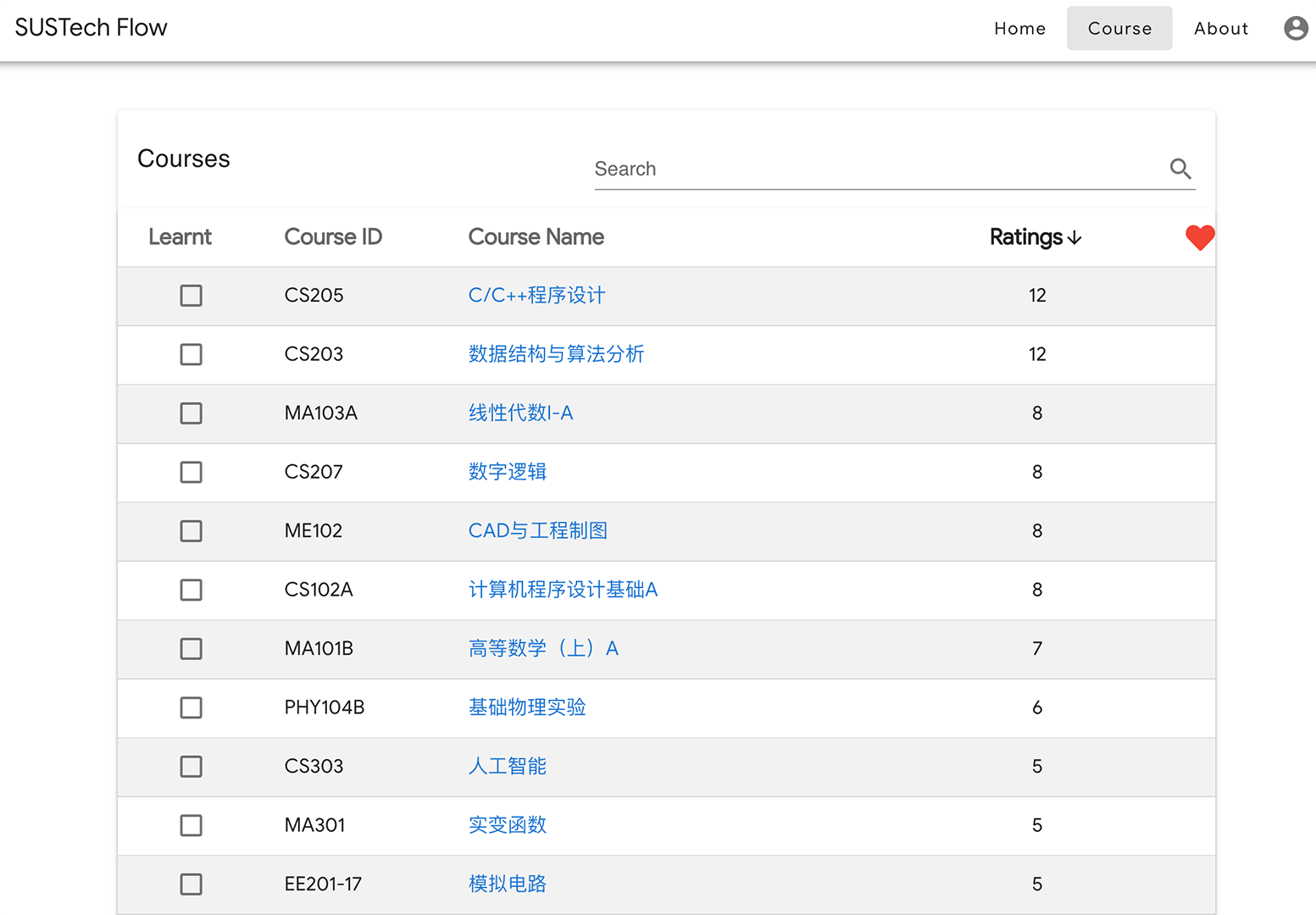This screenshot has height=915, width=1316.
Task: Select the SUSTech Flow logo
Action: pyautogui.click(x=91, y=27)
